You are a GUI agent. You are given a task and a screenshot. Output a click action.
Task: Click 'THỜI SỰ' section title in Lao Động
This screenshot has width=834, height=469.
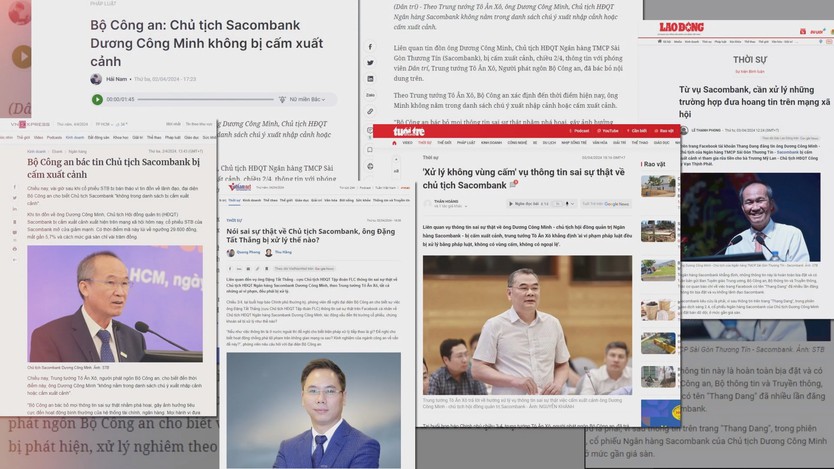point(749,60)
